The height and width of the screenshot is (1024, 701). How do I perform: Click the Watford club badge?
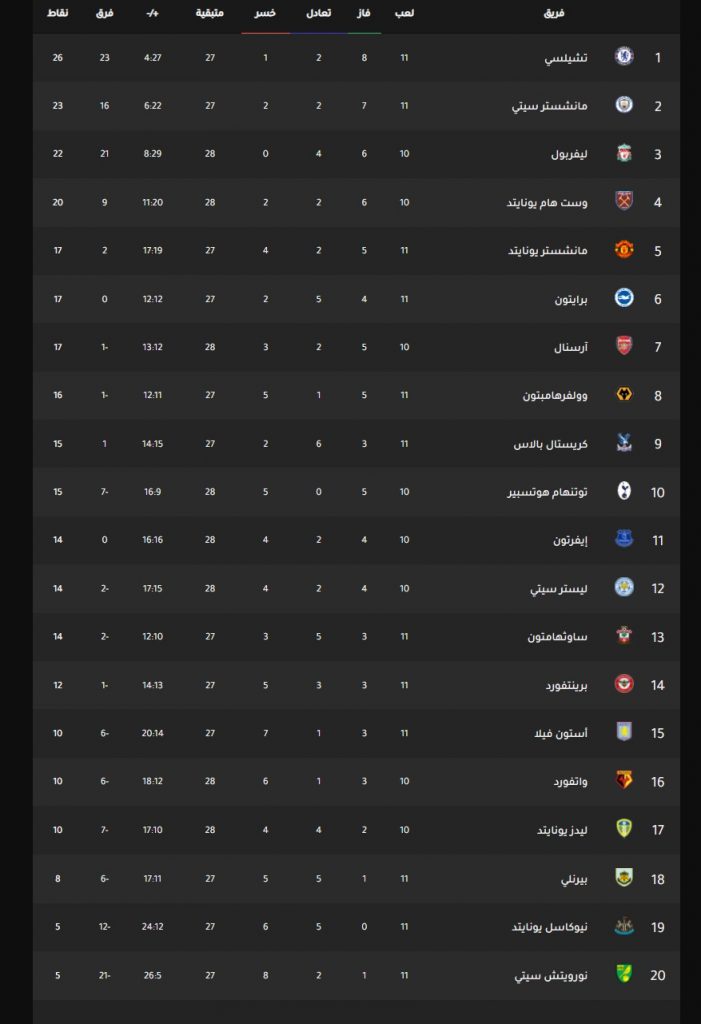point(624,781)
